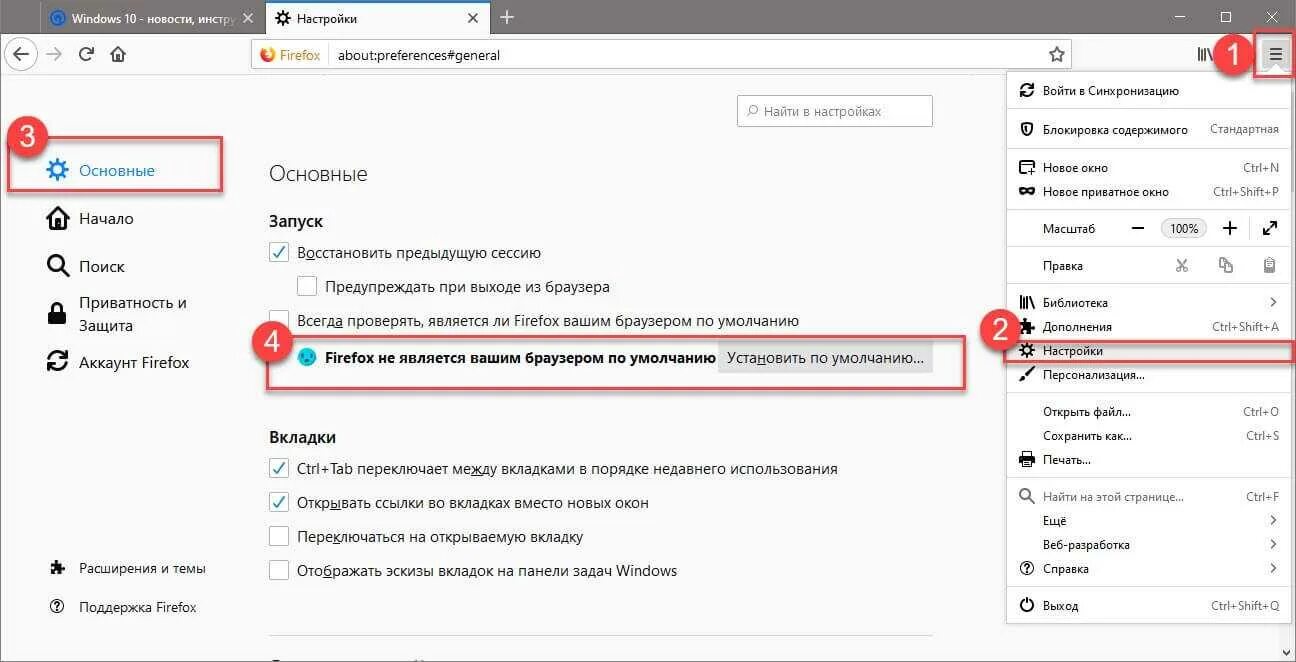Viewport: 1296px width, 662px height.
Task: Choose Войти в Синхронизацию
Action: 1147,91
